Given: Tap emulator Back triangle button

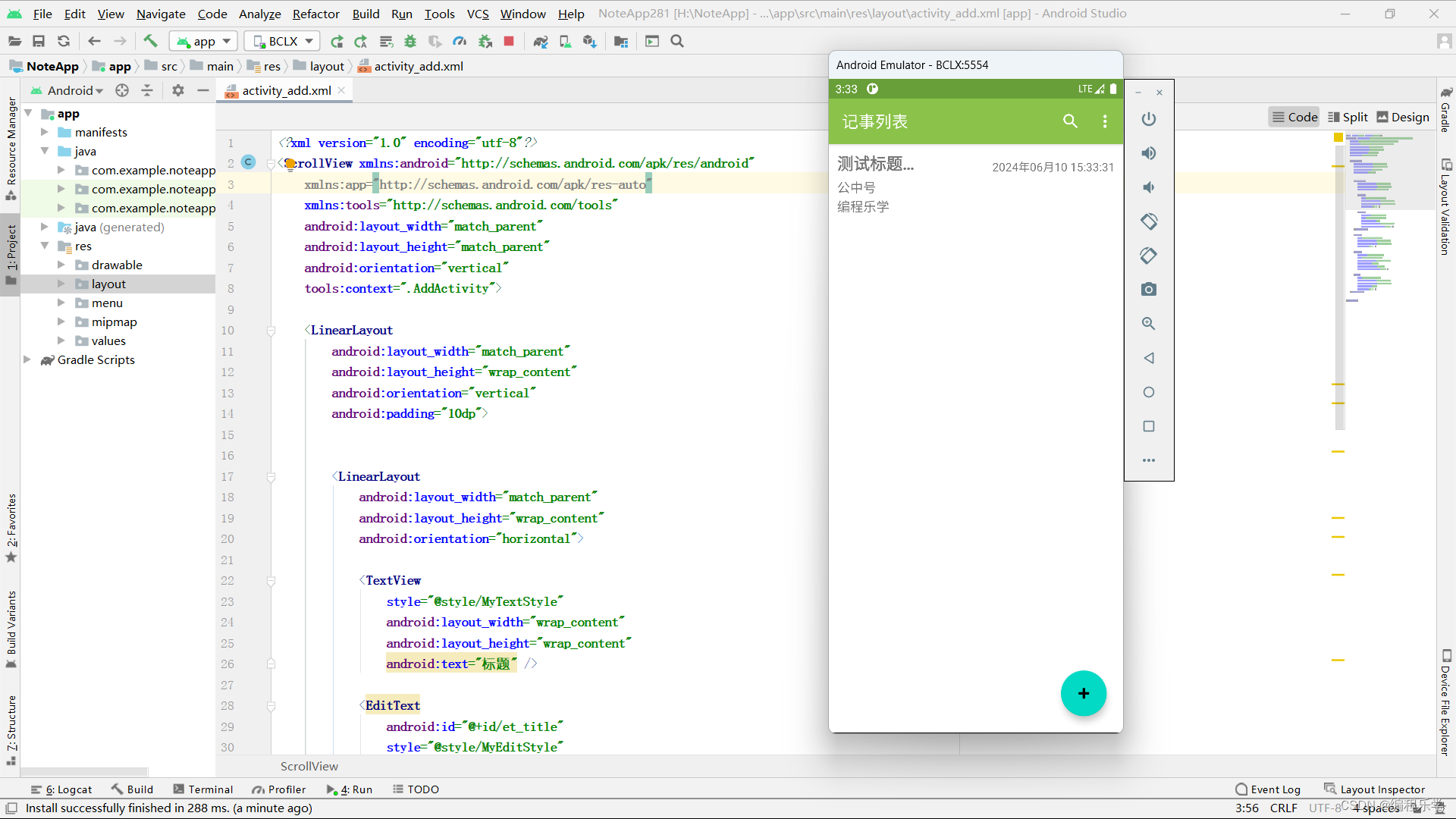Looking at the screenshot, I should point(1149,358).
